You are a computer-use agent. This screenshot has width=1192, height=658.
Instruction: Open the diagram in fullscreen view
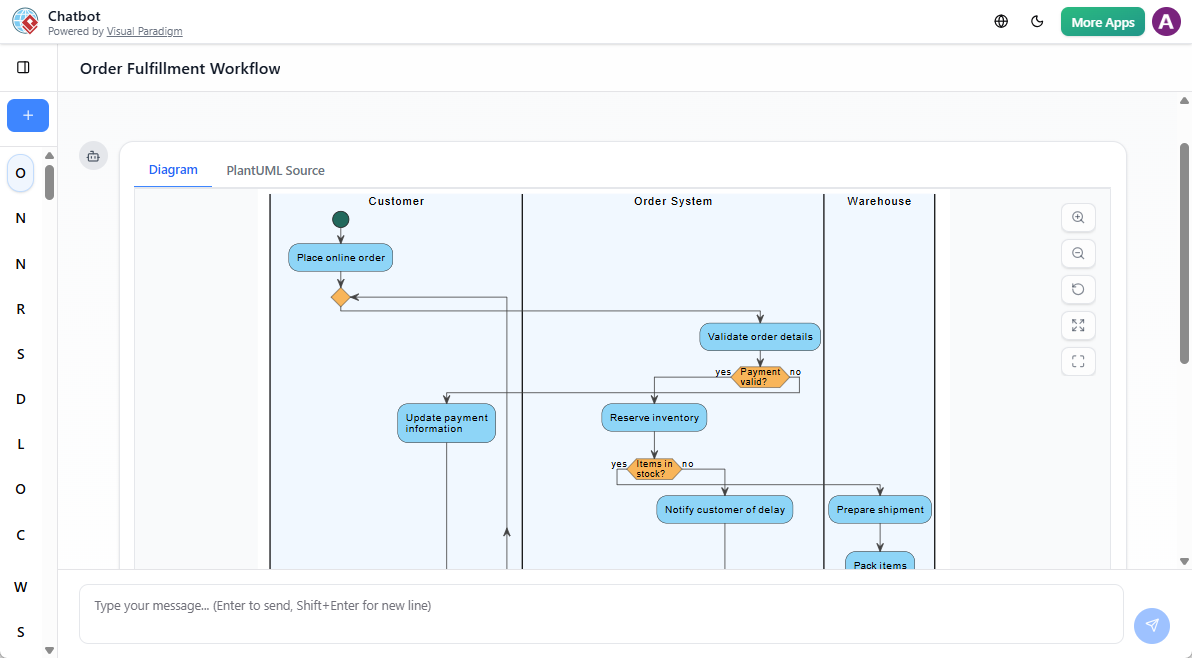[x=1077, y=361]
